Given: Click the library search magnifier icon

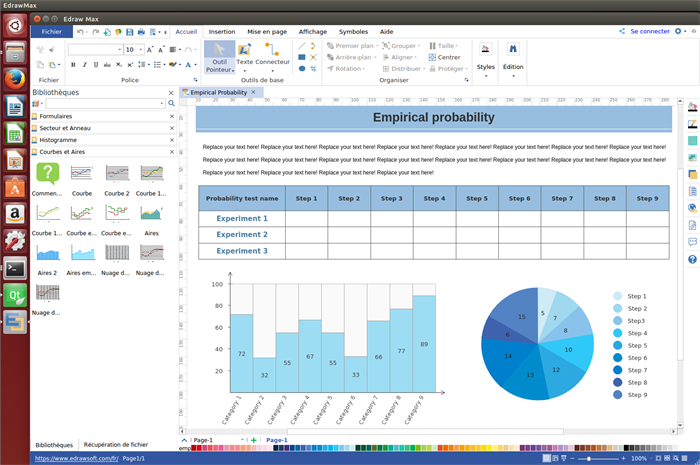Looking at the screenshot, I should tap(171, 103).
